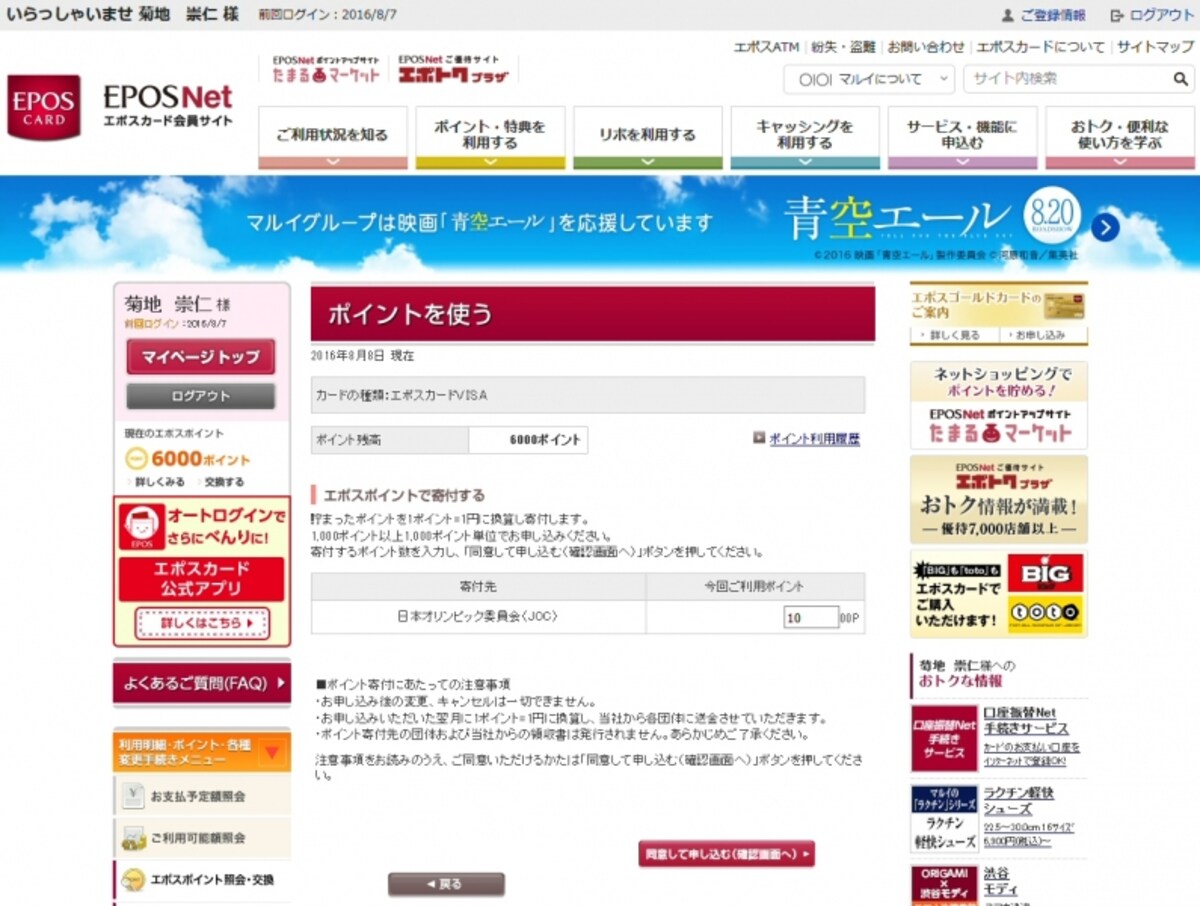Click the gray ログアウト sidebar button
1200x906 pixels.
pyautogui.click(x=200, y=396)
